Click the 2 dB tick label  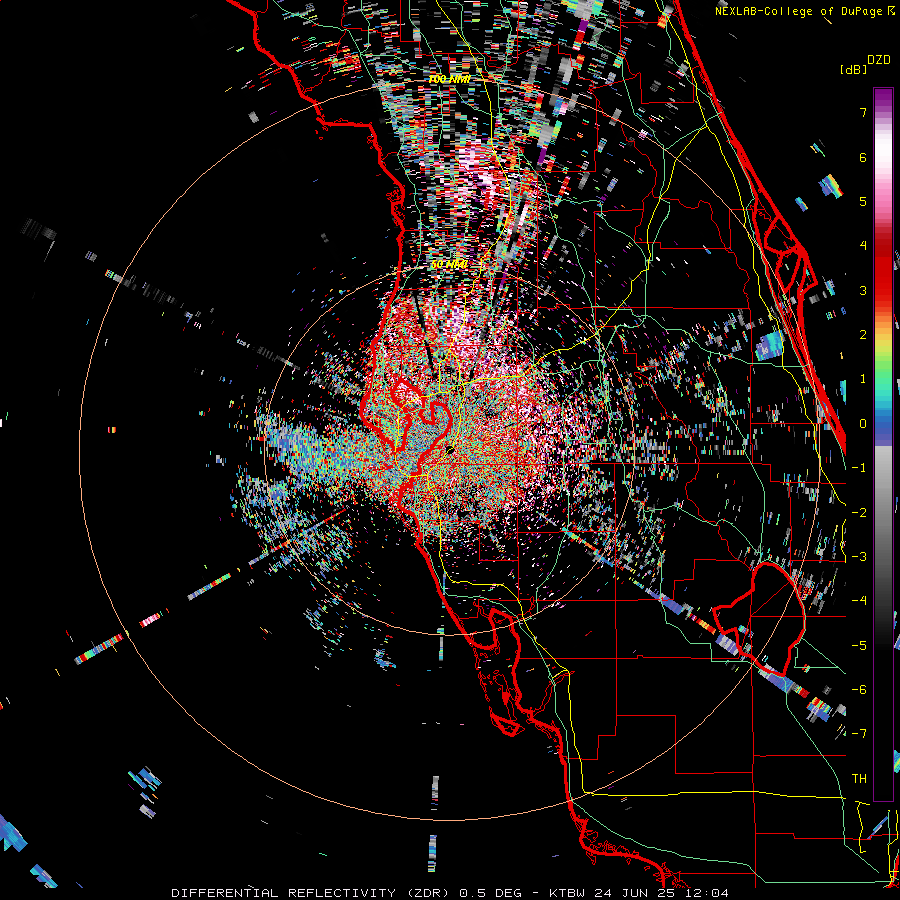pyautogui.click(x=863, y=335)
